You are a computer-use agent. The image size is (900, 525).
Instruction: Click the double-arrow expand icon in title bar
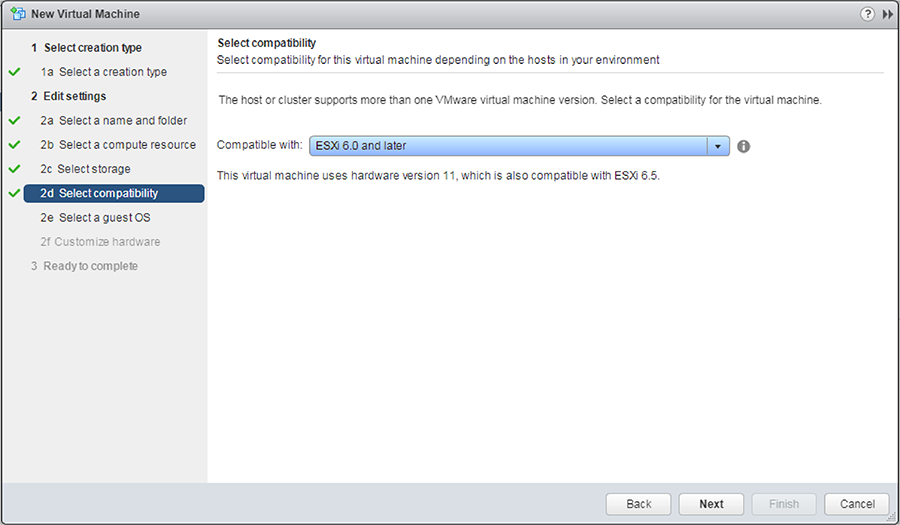[x=888, y=14]
